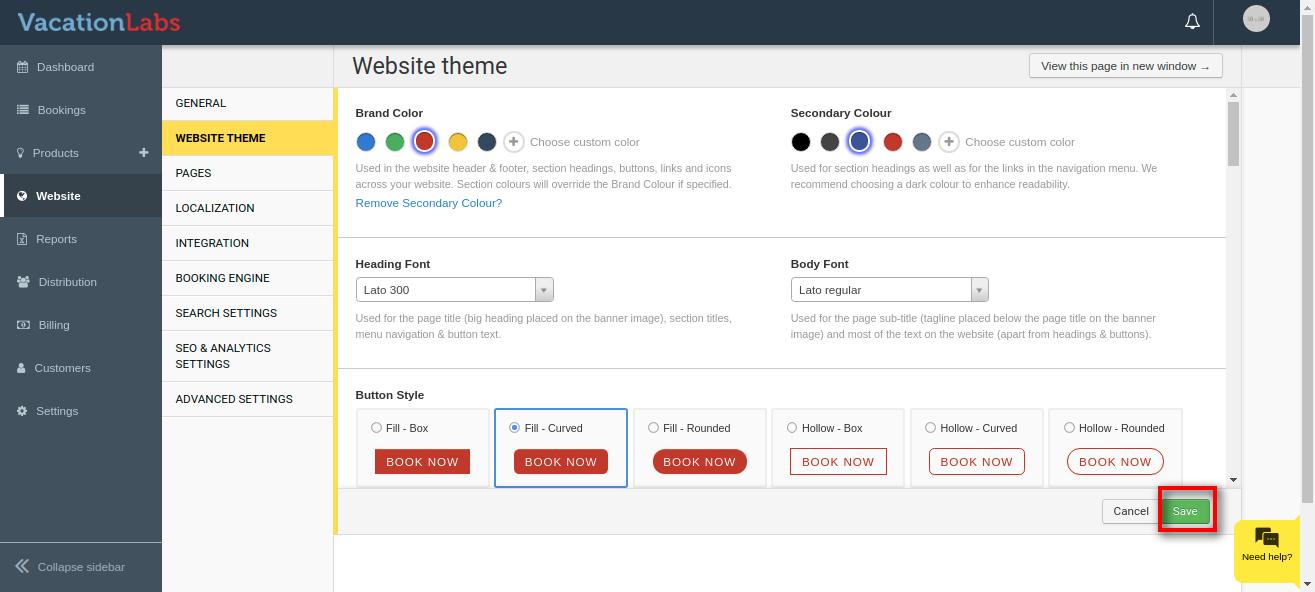Image resolution: width=1315 pixels, height=592 pixels.
Task: Switch to the Localization settings tab
Action: [x=215, y=208]
